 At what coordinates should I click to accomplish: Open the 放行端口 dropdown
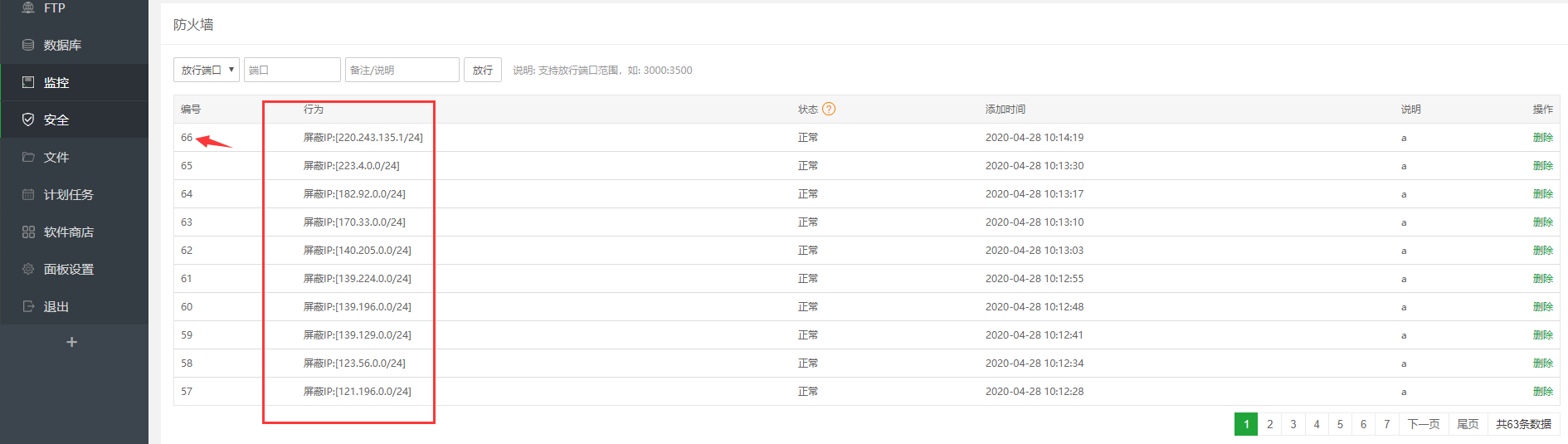[x=207, y=70]
